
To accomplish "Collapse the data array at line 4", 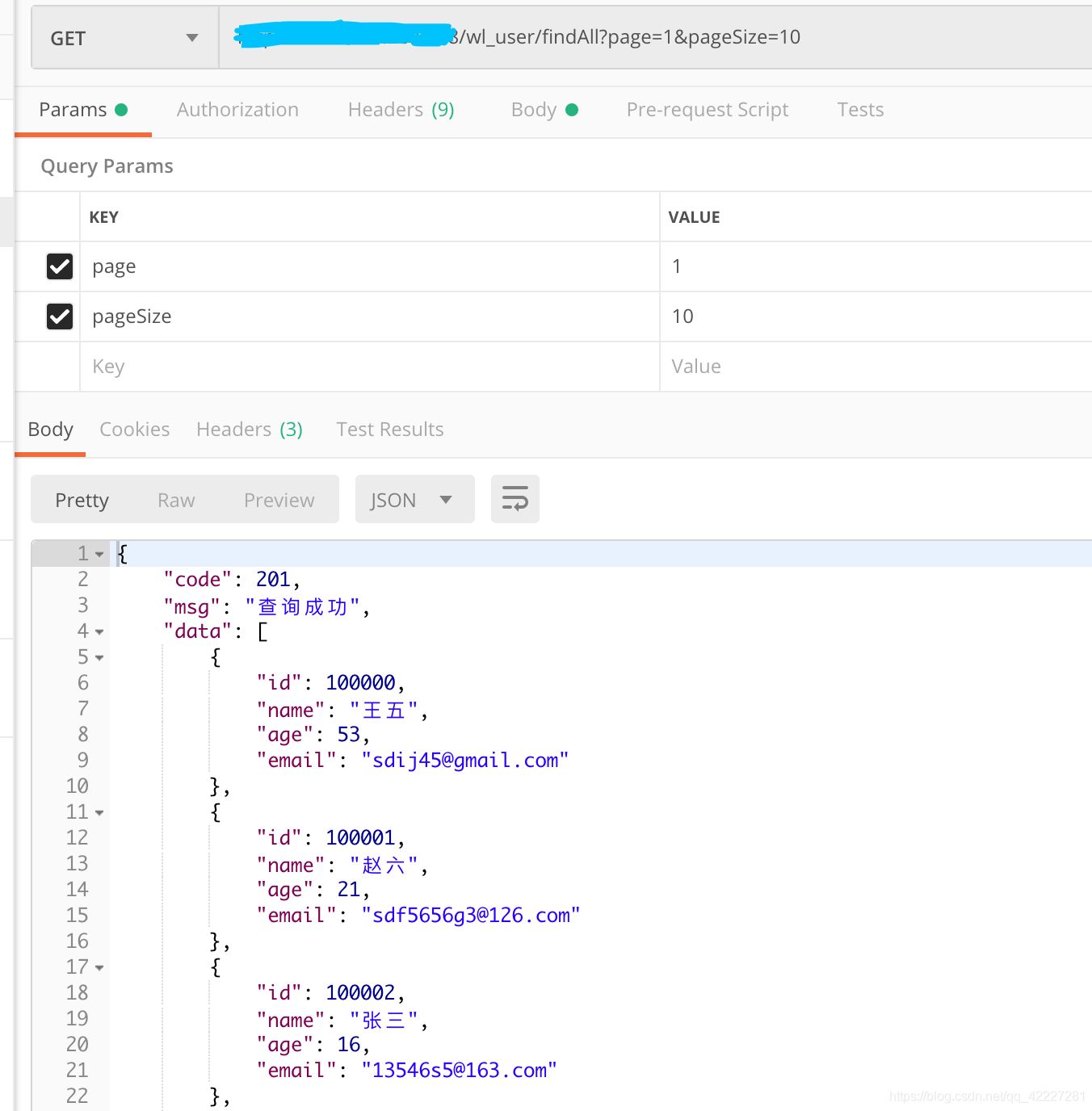I will (x=99, y=631).
